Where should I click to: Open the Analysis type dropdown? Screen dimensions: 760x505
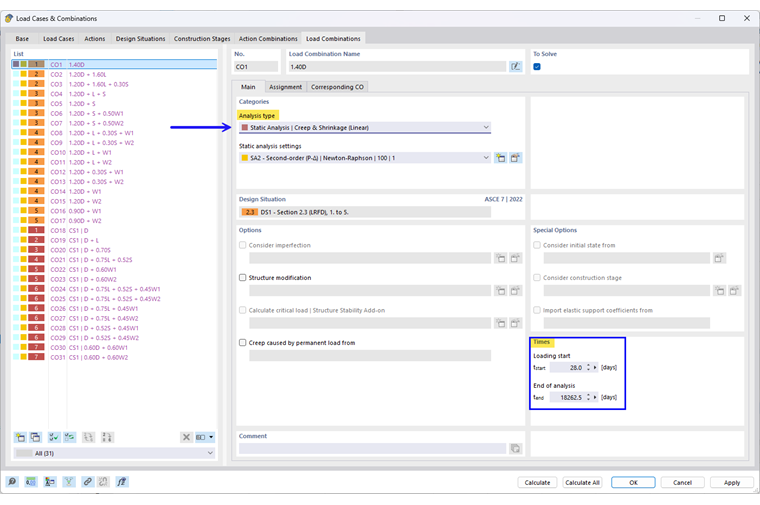[365, 127]
